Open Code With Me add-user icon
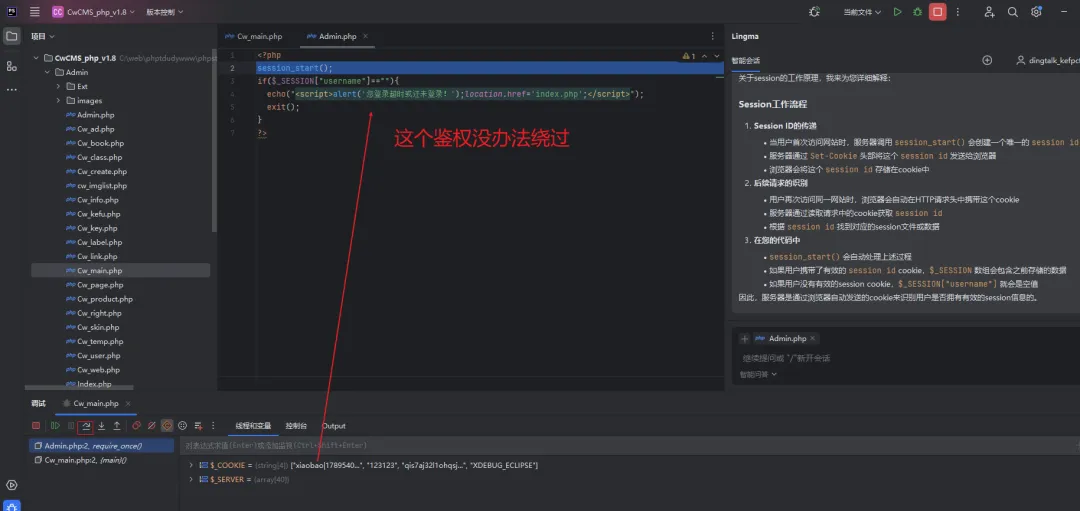This screenshot has height=511, width=1080. point(989,12)
